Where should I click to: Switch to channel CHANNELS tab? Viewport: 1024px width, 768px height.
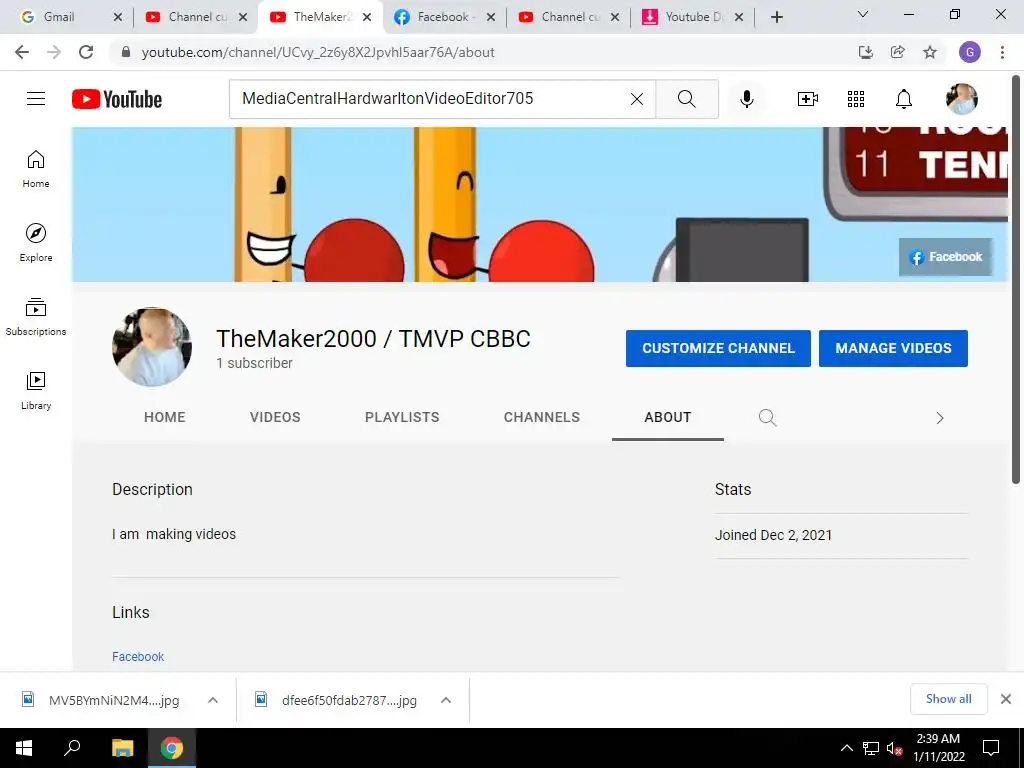pos(541,417)
